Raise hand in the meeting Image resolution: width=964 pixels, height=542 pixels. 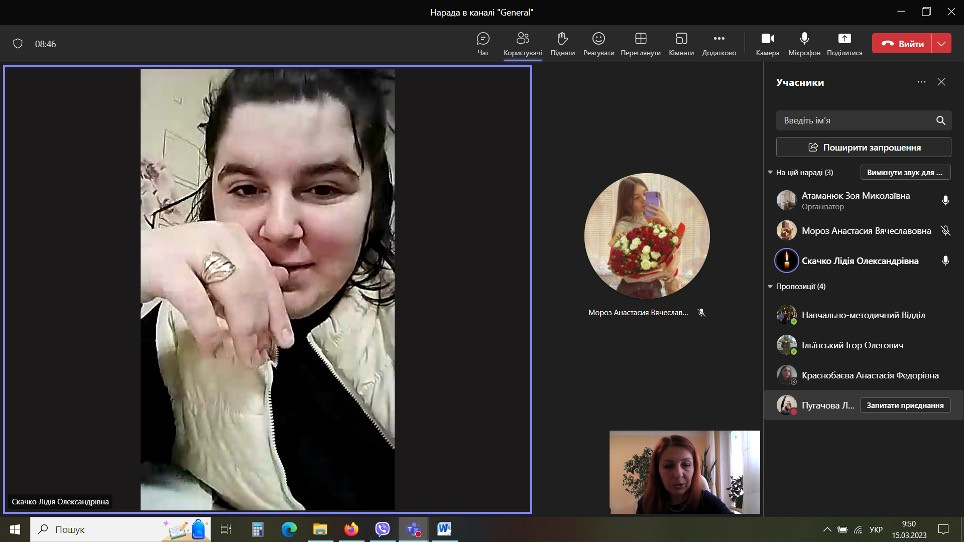pyautogui.click(x=563, y=44)
